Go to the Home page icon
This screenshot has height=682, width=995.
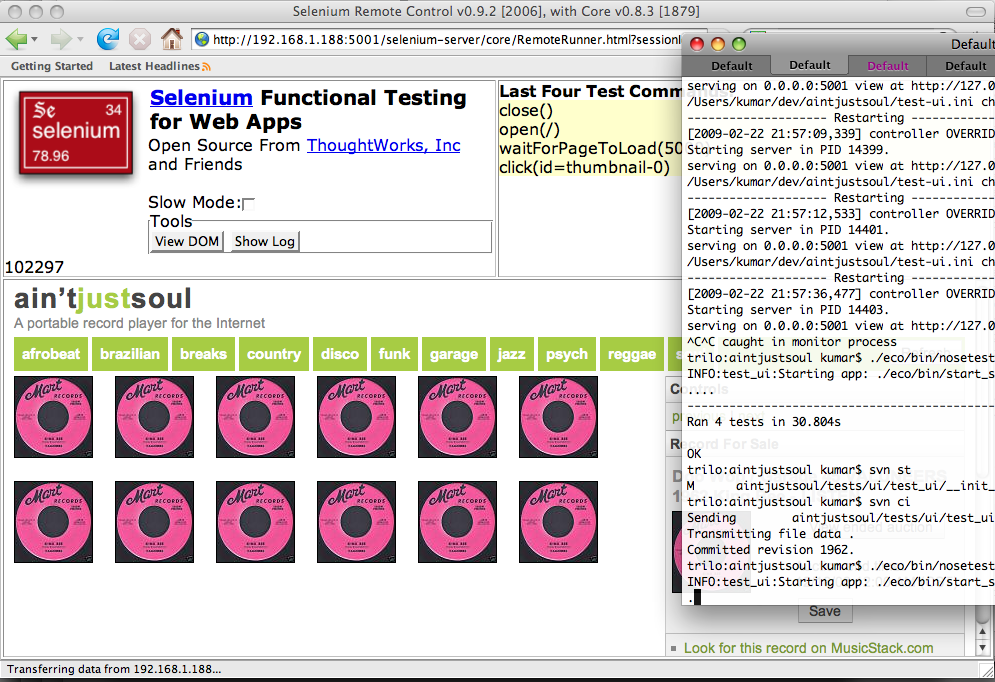click(x=171, y=39)
